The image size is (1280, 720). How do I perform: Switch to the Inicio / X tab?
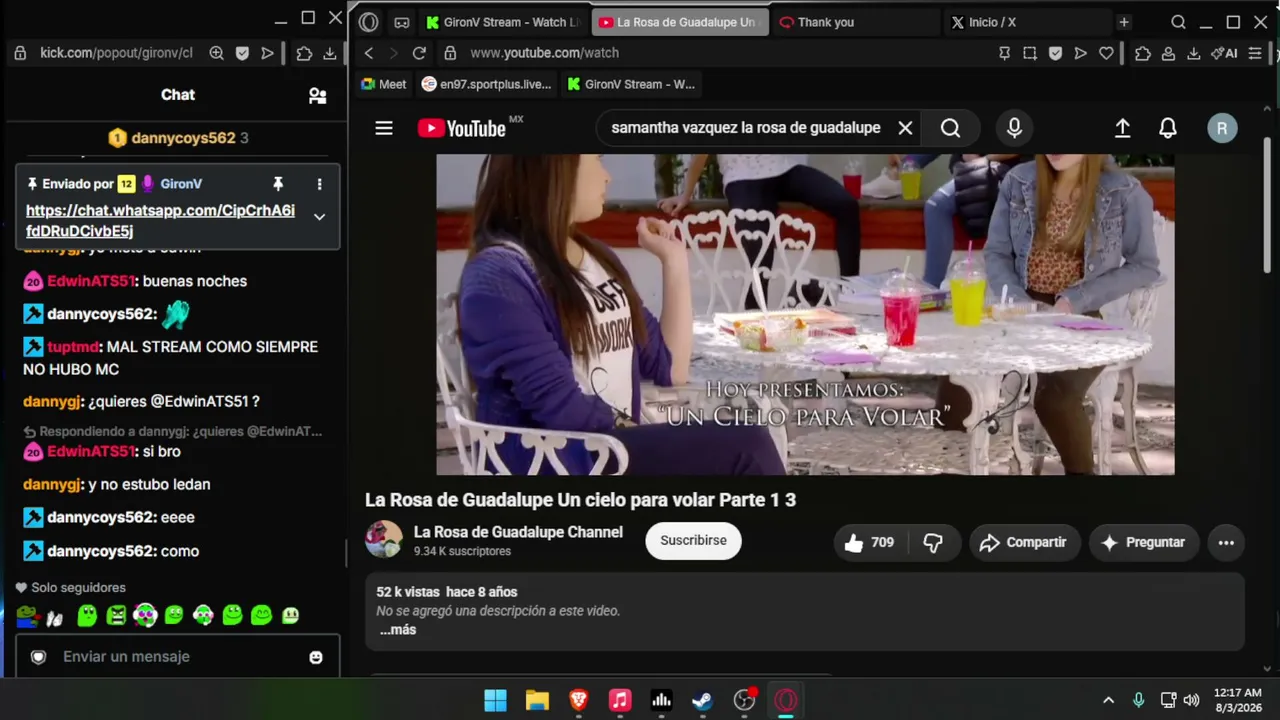1027,22
